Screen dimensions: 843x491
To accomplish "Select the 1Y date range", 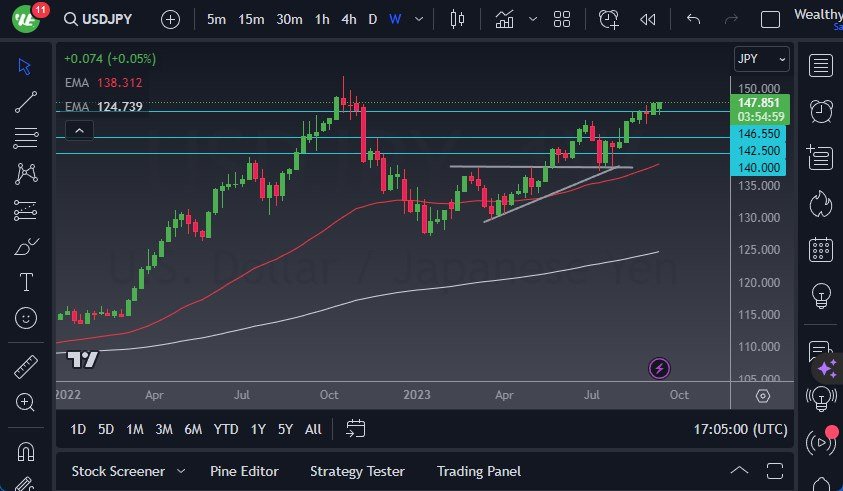I will (x=258, y=429).
